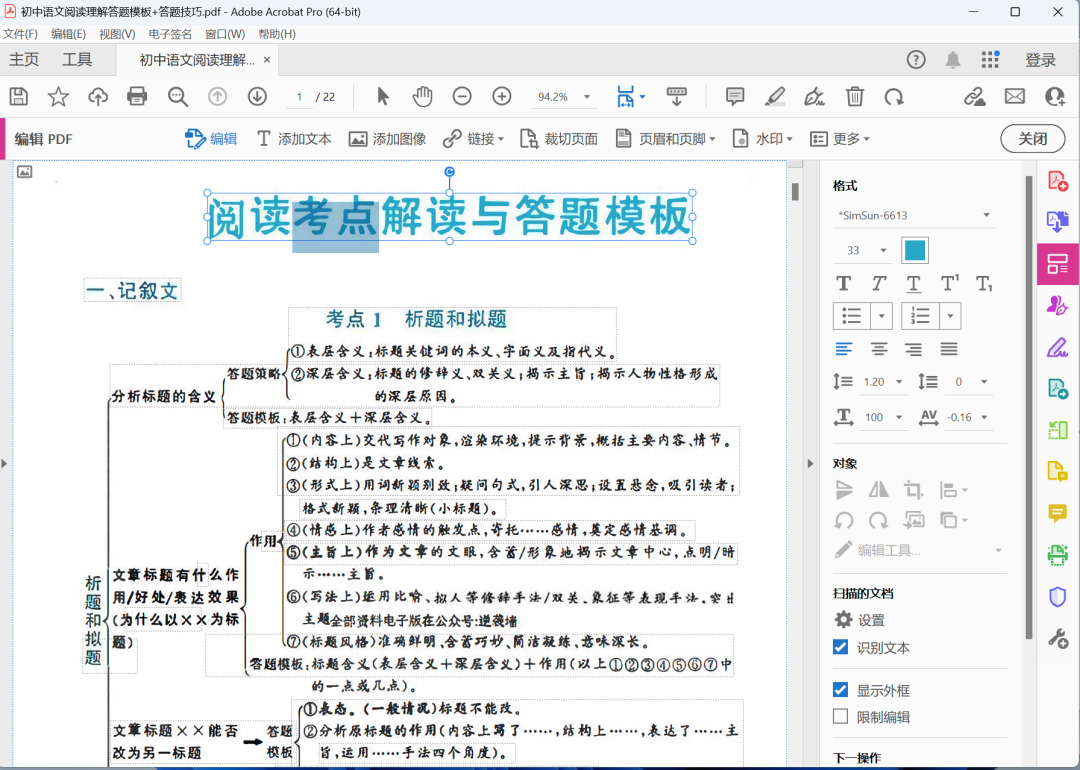Open notifications bell icon
Viewport: 1080px width, 770px height.
(953, 60)
